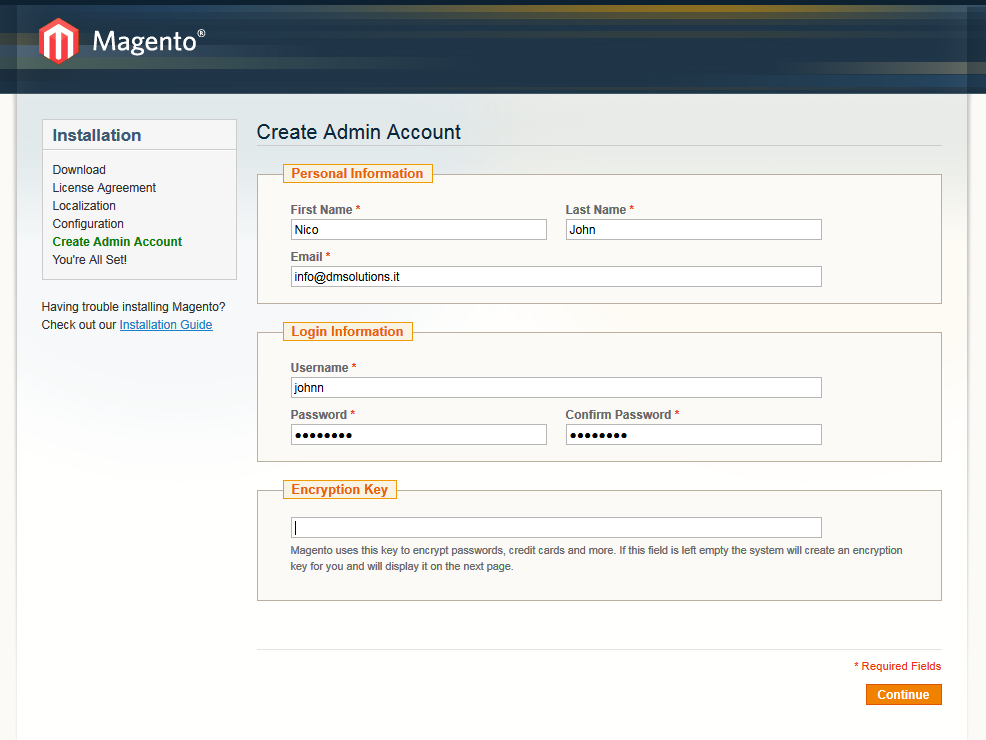Click the Continue button

click(904, 695)
